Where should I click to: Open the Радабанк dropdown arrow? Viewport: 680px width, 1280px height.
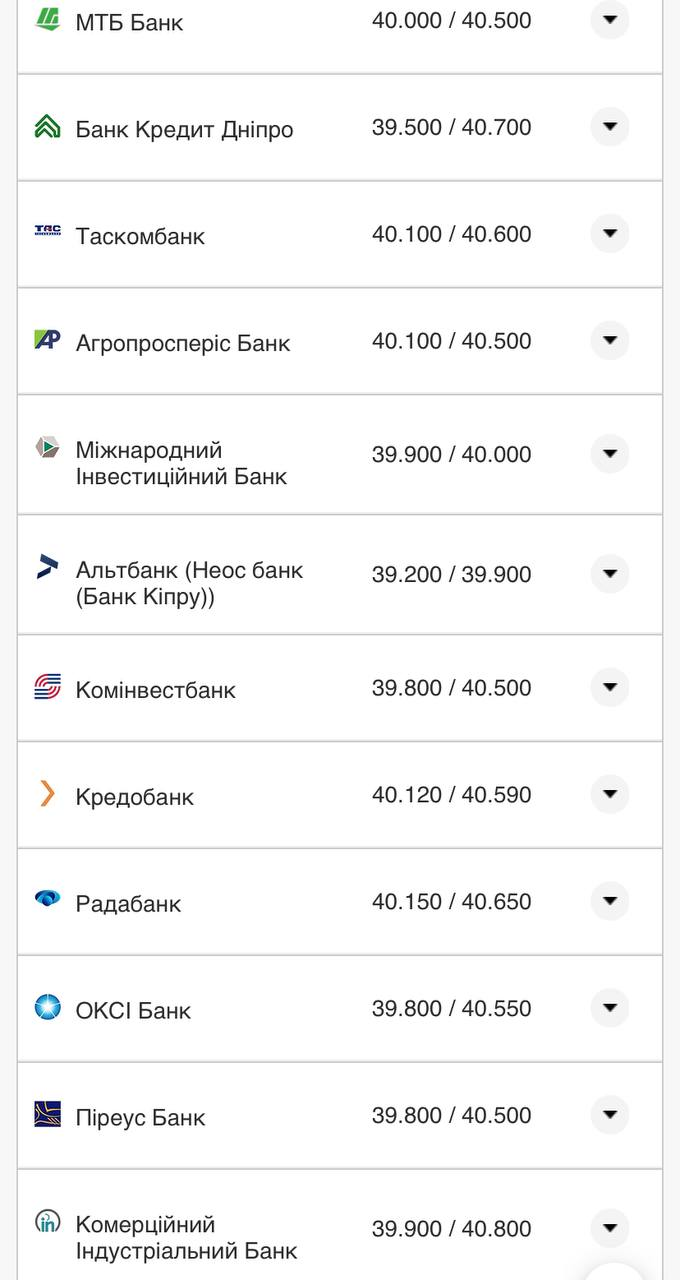[x=609, y=899]
